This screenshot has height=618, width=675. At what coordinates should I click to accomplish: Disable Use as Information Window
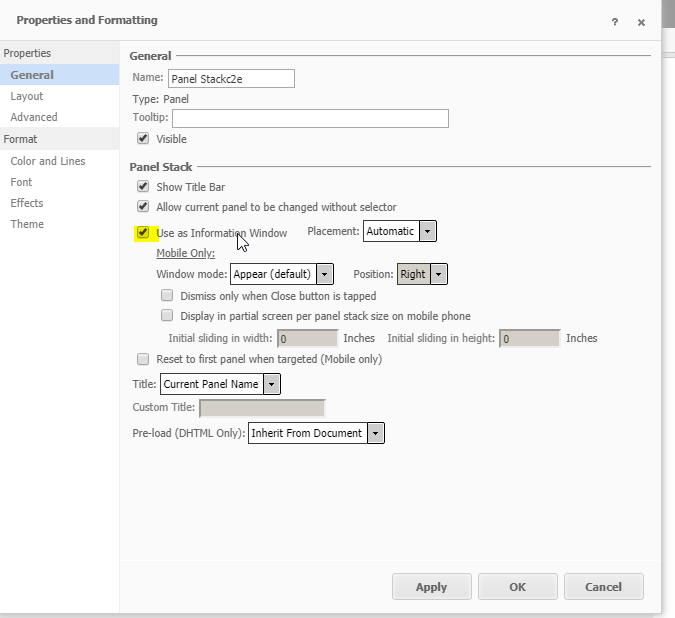(x=143, y=233)
